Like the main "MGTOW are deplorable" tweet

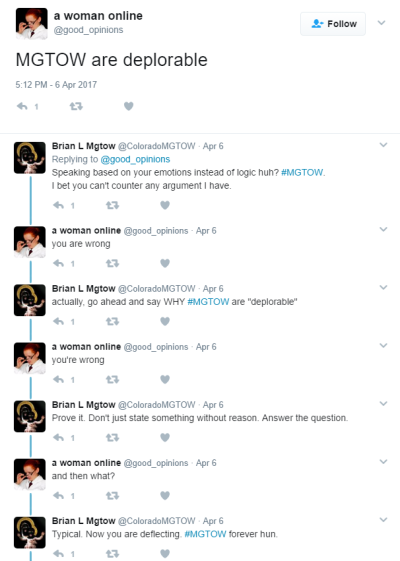coord(128,106)
